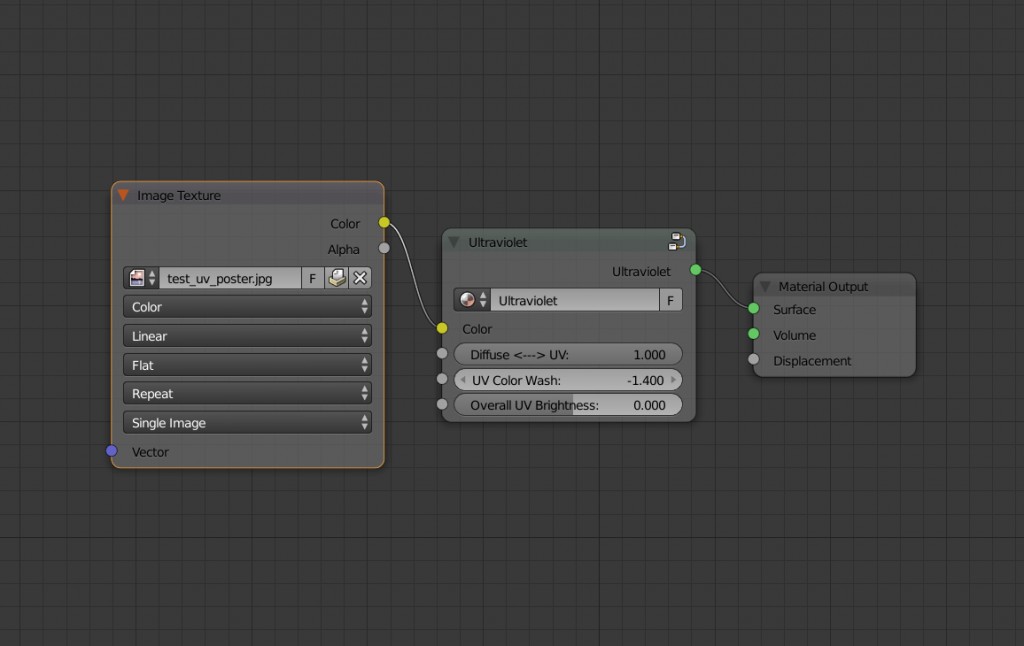1024x646 pixels.
Task: Toggle fake user F on Ultraviolet material
Action: pyautogui.click(x=670, y=299)
